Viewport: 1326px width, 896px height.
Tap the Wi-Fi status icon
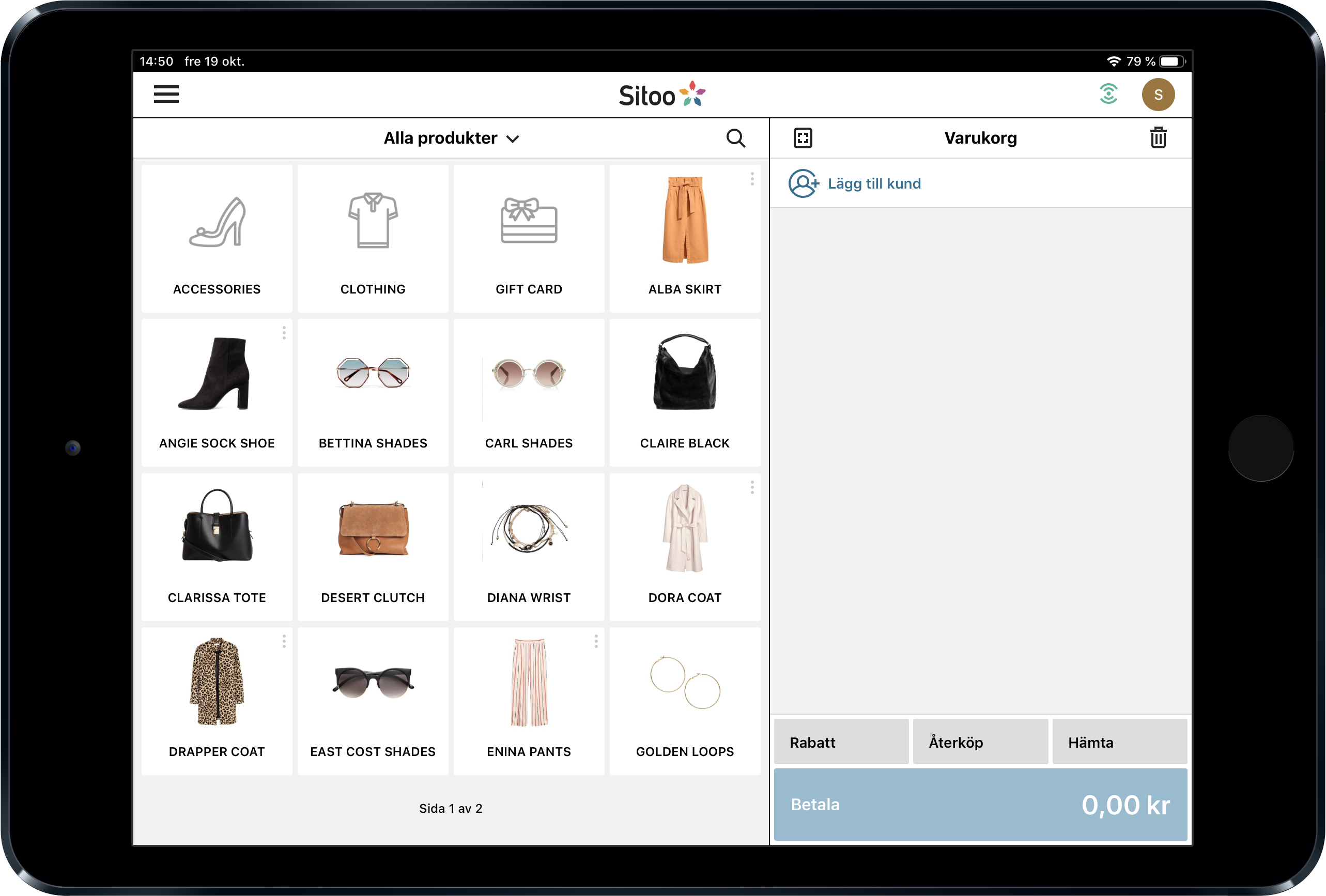point(1113,61)
